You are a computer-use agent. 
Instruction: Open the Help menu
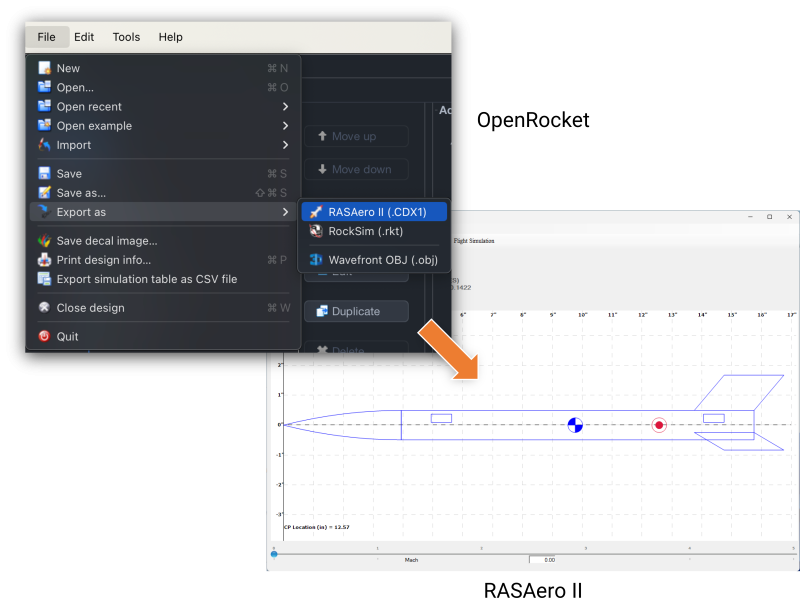point(170,37)
